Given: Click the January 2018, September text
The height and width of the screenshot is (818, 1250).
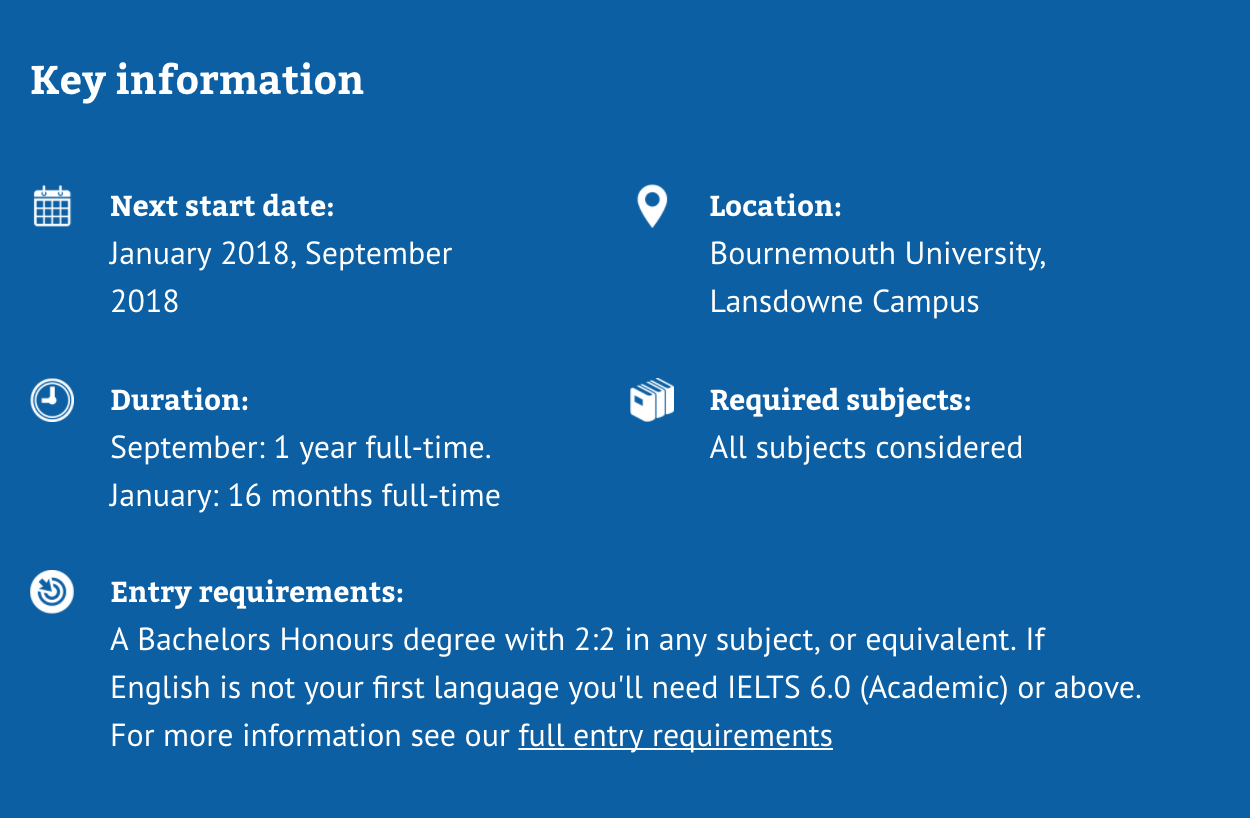Looking at the screenshot, I should point(281,254).
